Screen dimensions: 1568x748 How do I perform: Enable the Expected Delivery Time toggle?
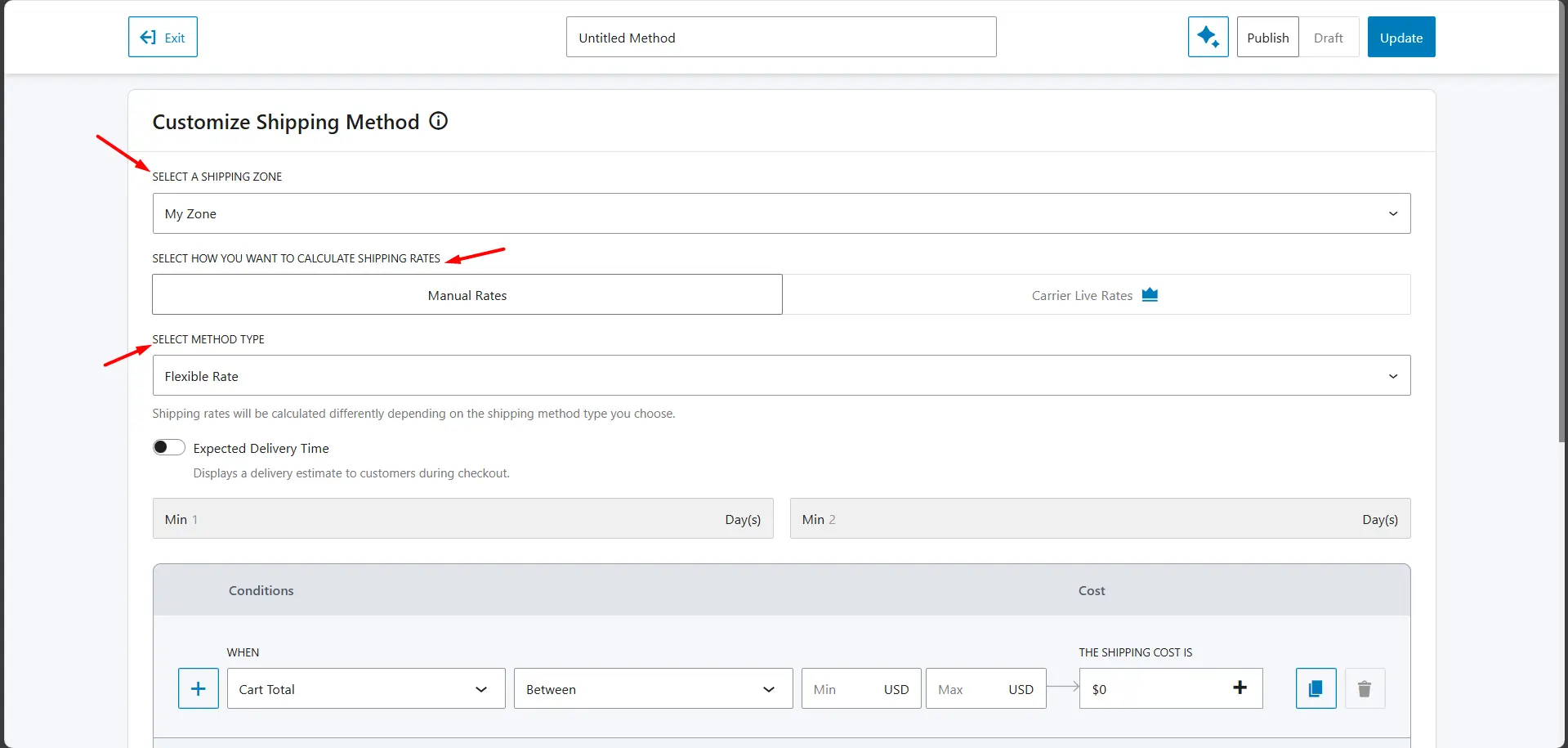click(x=168, y=447)
